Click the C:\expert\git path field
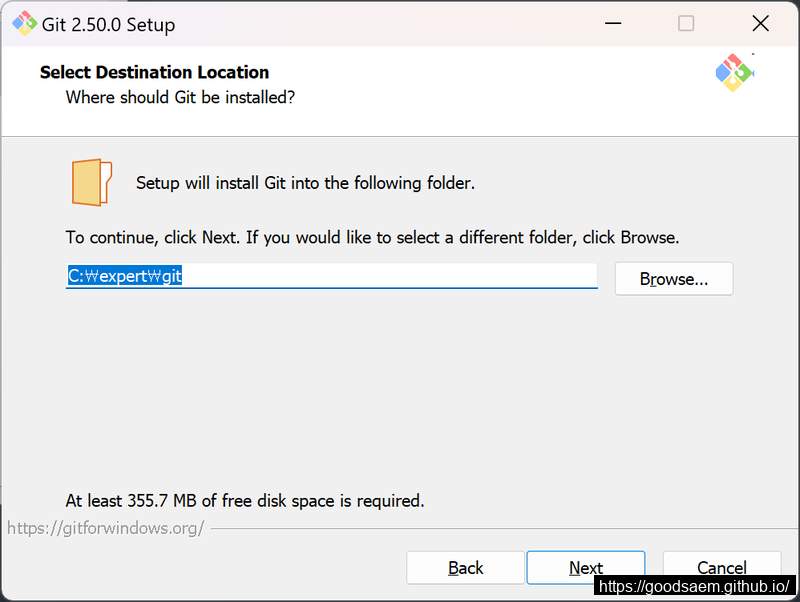 [x=332, y=276]
